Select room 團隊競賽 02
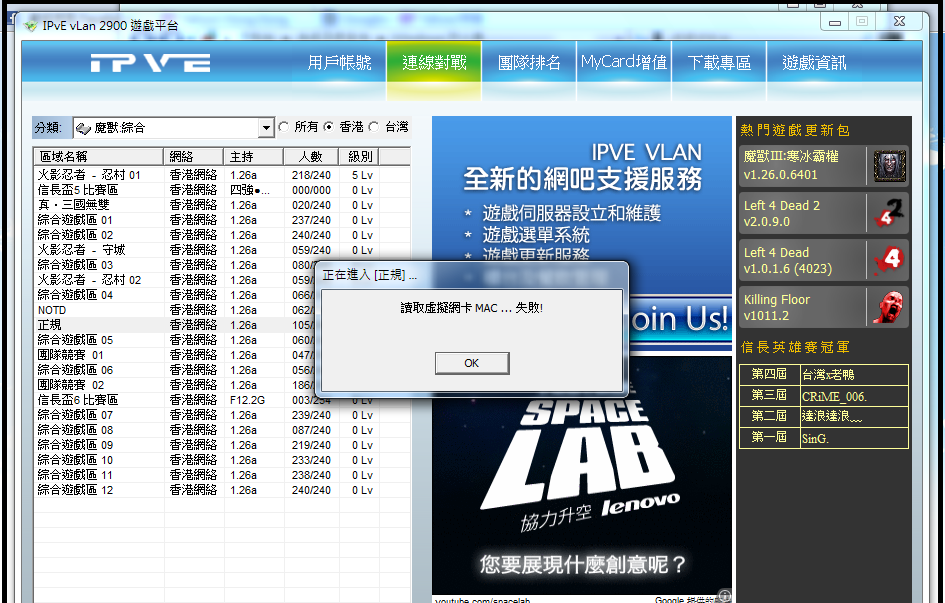The image size is (945, 603). [x=175, y=385]
